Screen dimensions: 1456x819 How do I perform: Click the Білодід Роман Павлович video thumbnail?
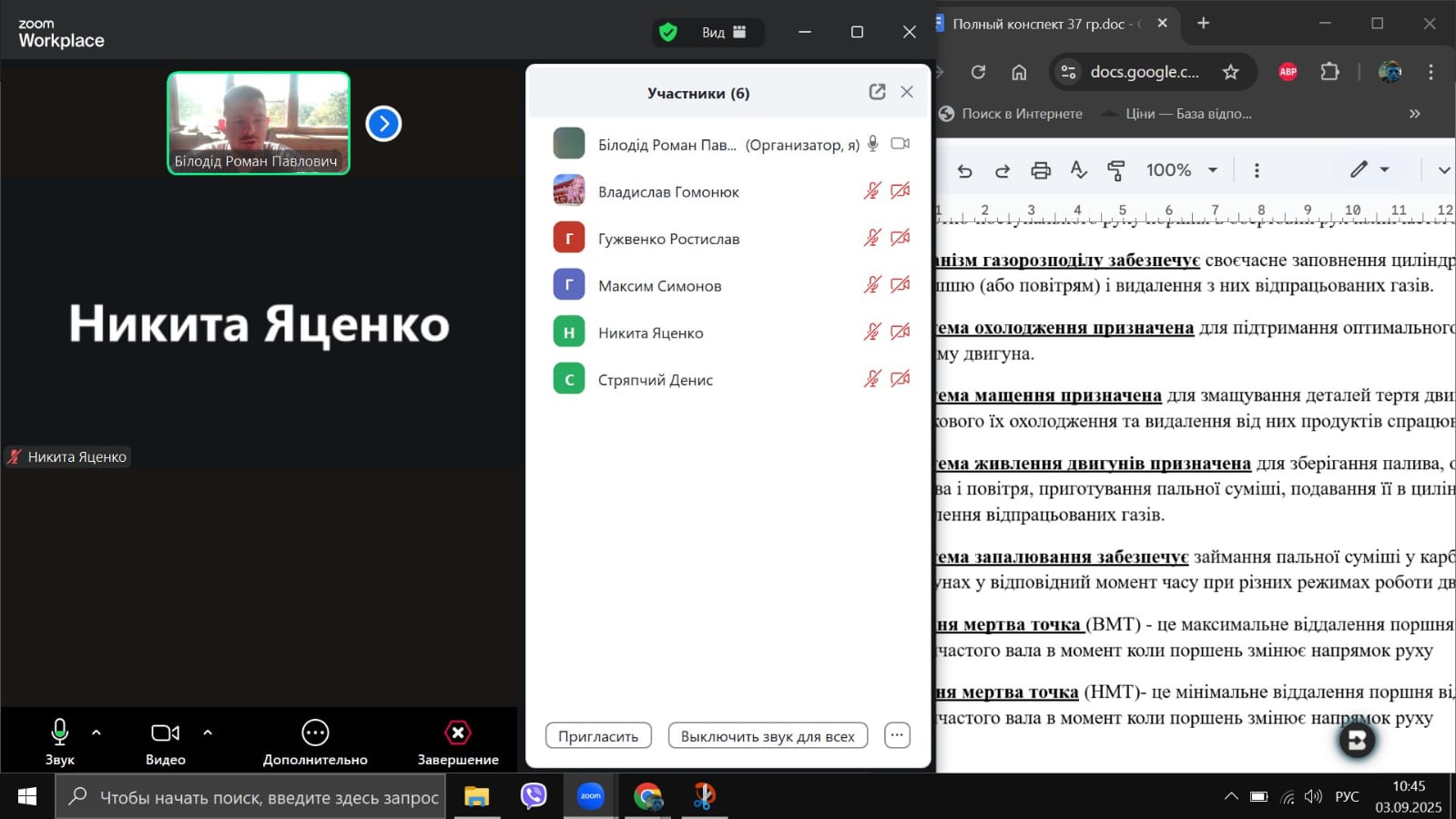[x=259, y=123]
